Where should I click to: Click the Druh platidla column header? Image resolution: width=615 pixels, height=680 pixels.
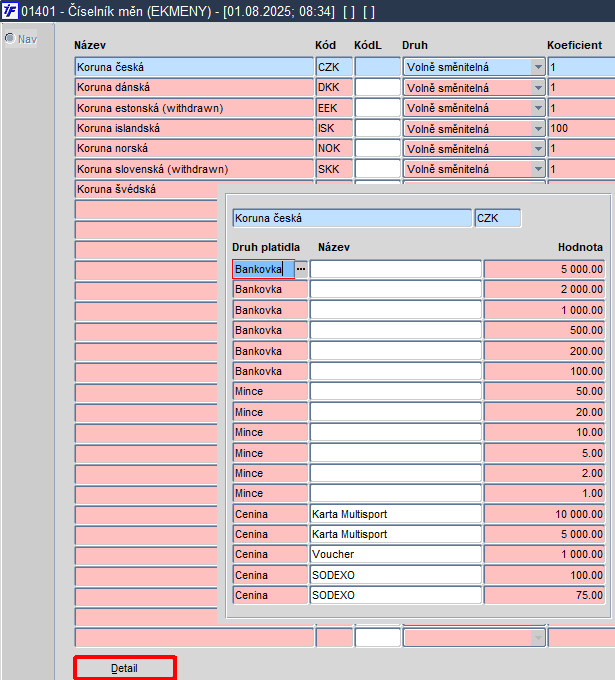[266, 247]
